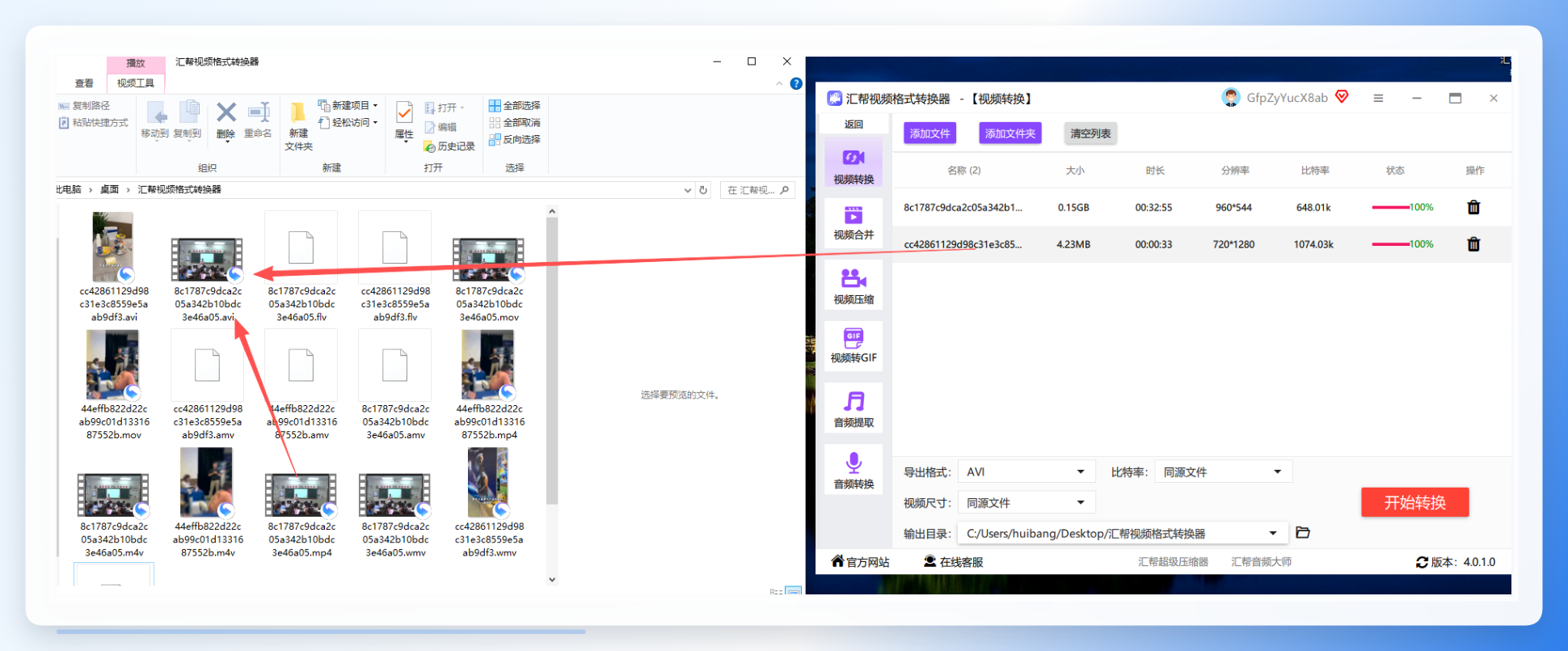Open the output folder via the folder icon
The image size is (1568, 651).
1303,533
